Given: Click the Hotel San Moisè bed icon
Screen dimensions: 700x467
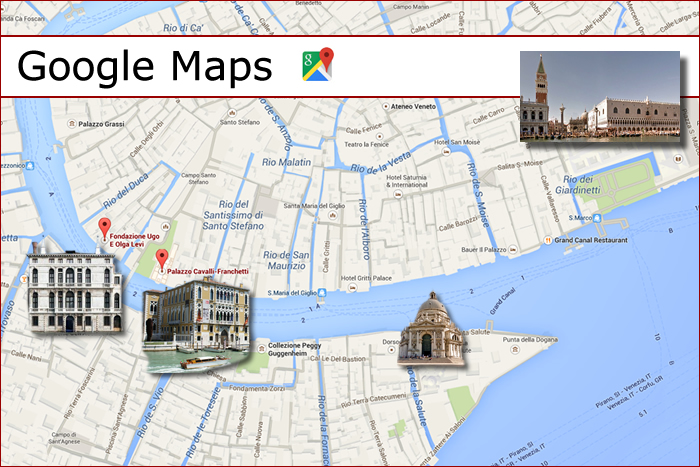Looking at the screenshot, I should [446, 151].
